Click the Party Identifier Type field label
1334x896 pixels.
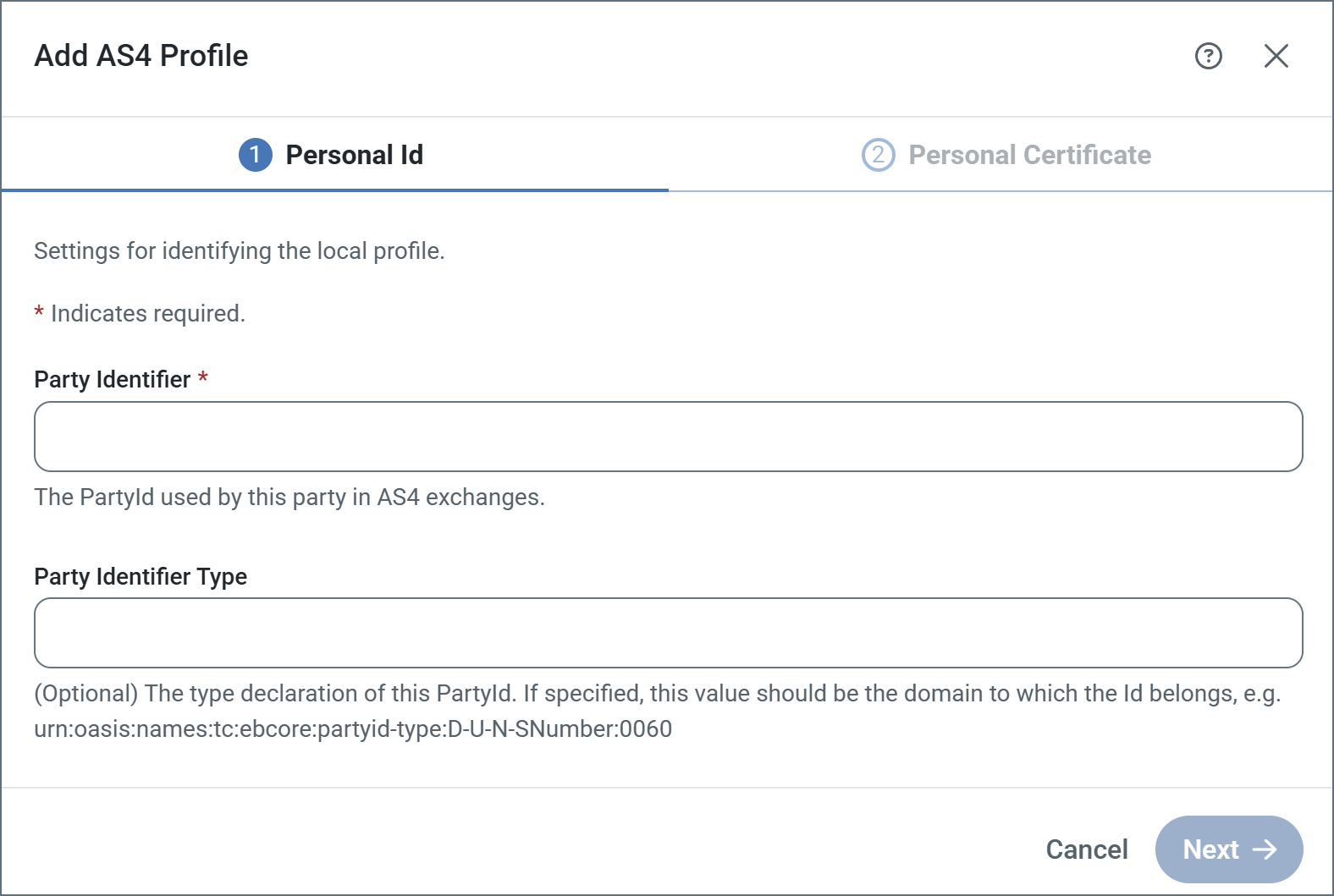click(x=141, y=576)
